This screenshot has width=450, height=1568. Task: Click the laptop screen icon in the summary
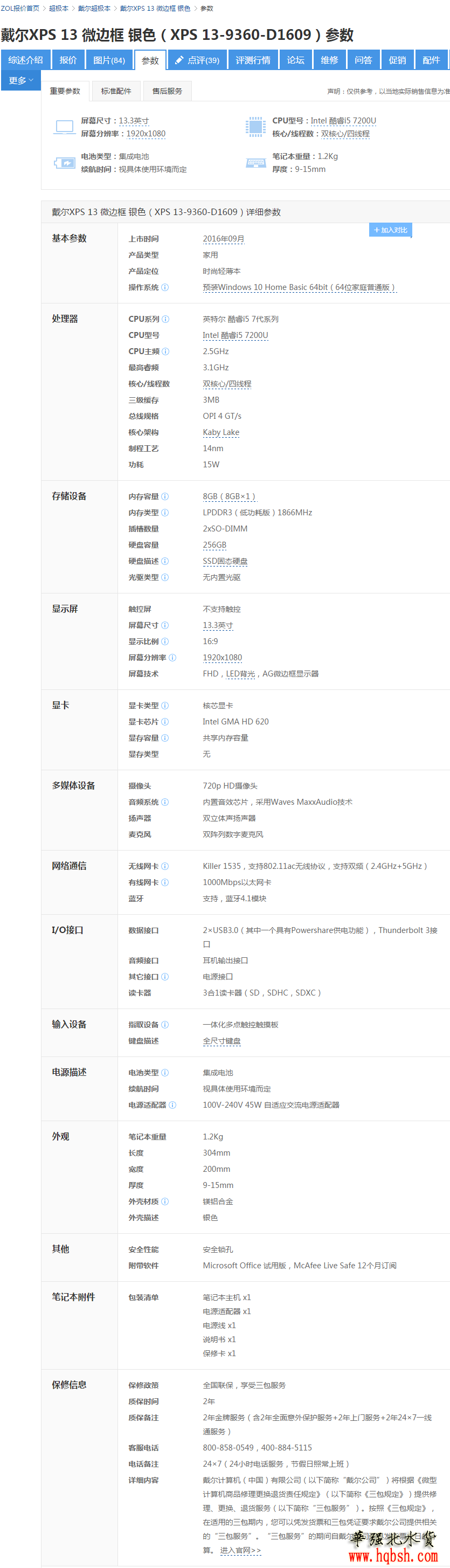(x=64, y=127)
